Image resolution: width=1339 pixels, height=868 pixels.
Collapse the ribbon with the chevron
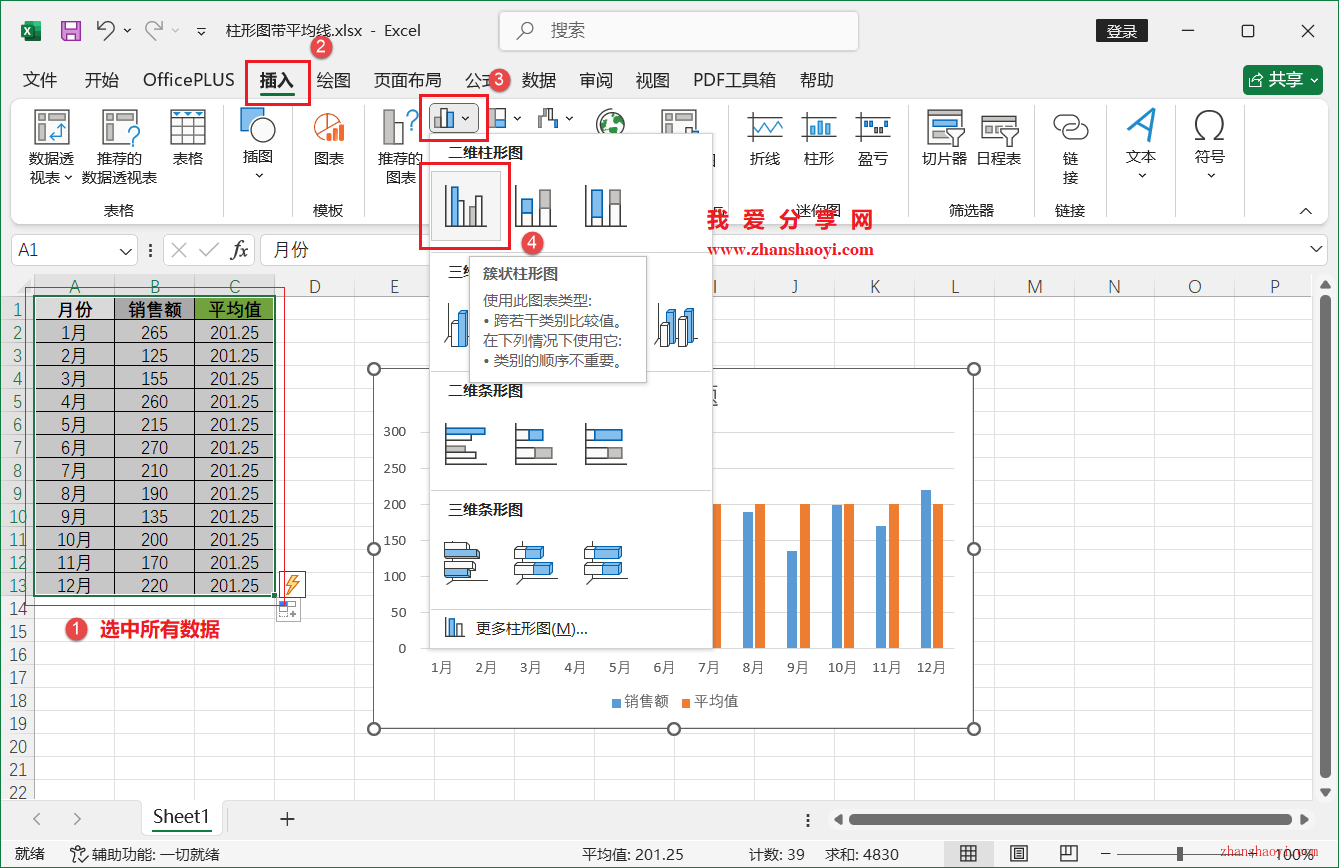click(1305, 211)
